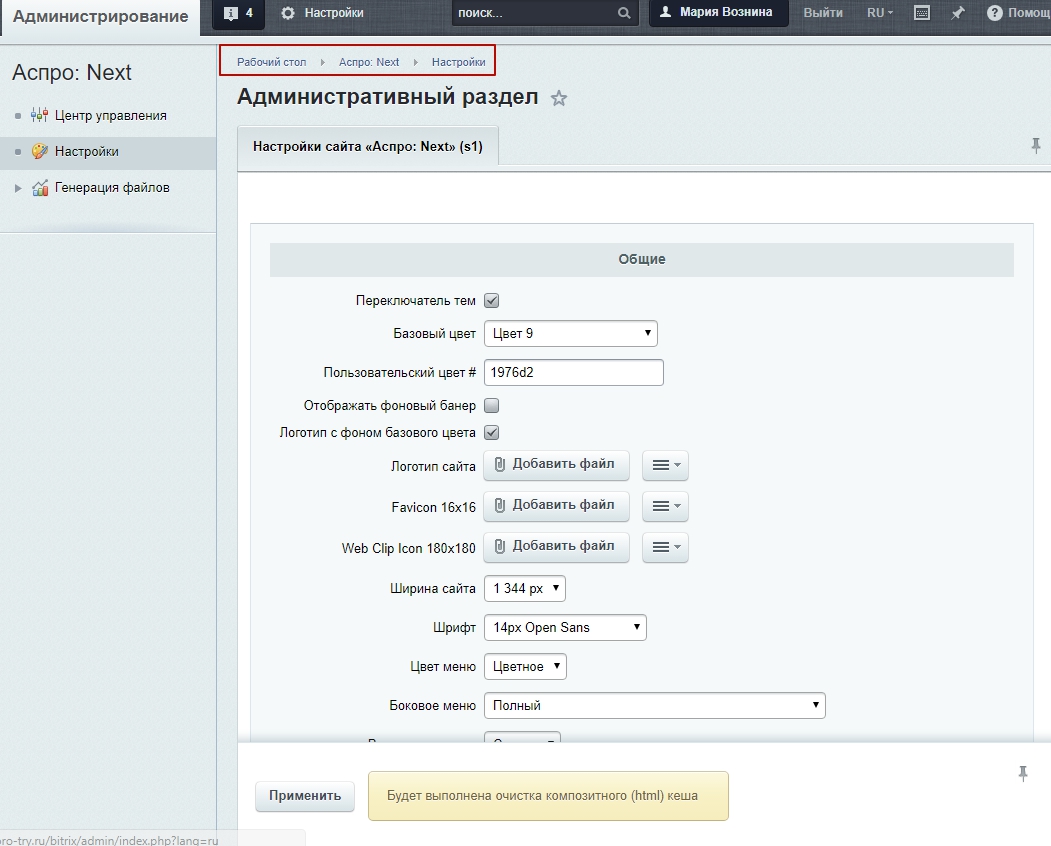This screenshot has width=1051, height=846.
Task: Open the Боковое меню dropdown
Action: 655,705
